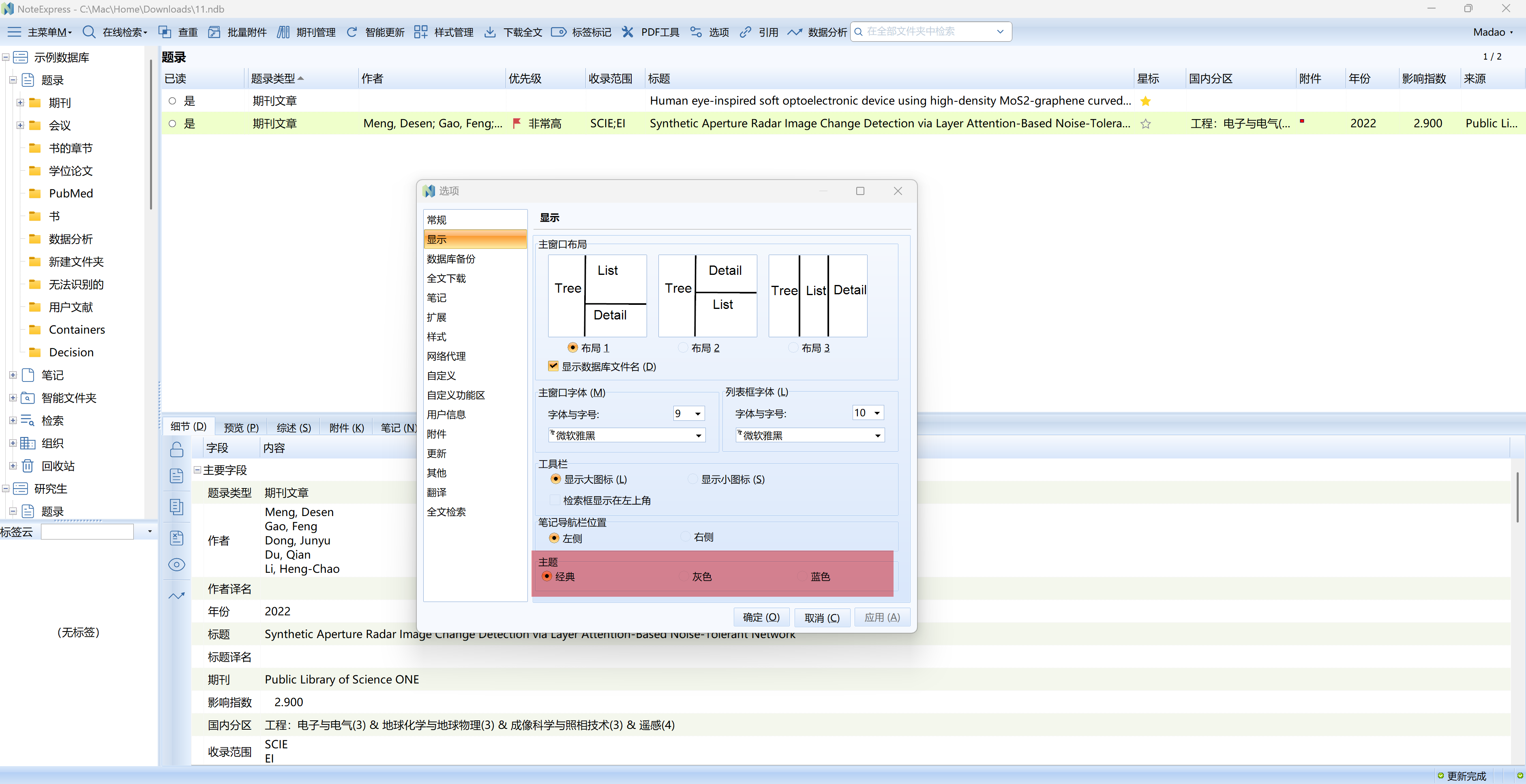
Task: Click the 查重 duplicate check icon
Action: (165, 32)
